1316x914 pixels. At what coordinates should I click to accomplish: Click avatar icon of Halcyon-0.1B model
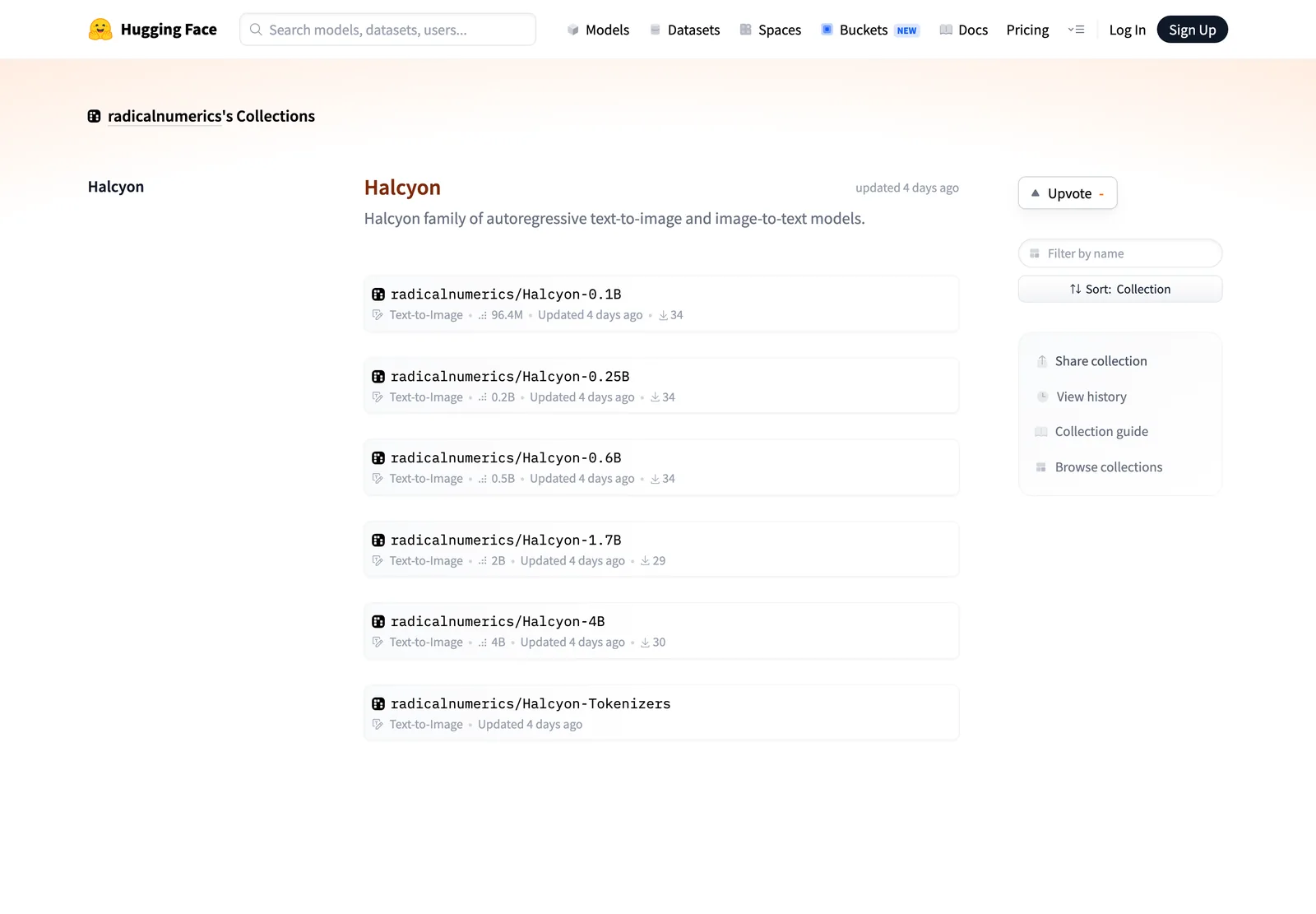tap(378, 295)
